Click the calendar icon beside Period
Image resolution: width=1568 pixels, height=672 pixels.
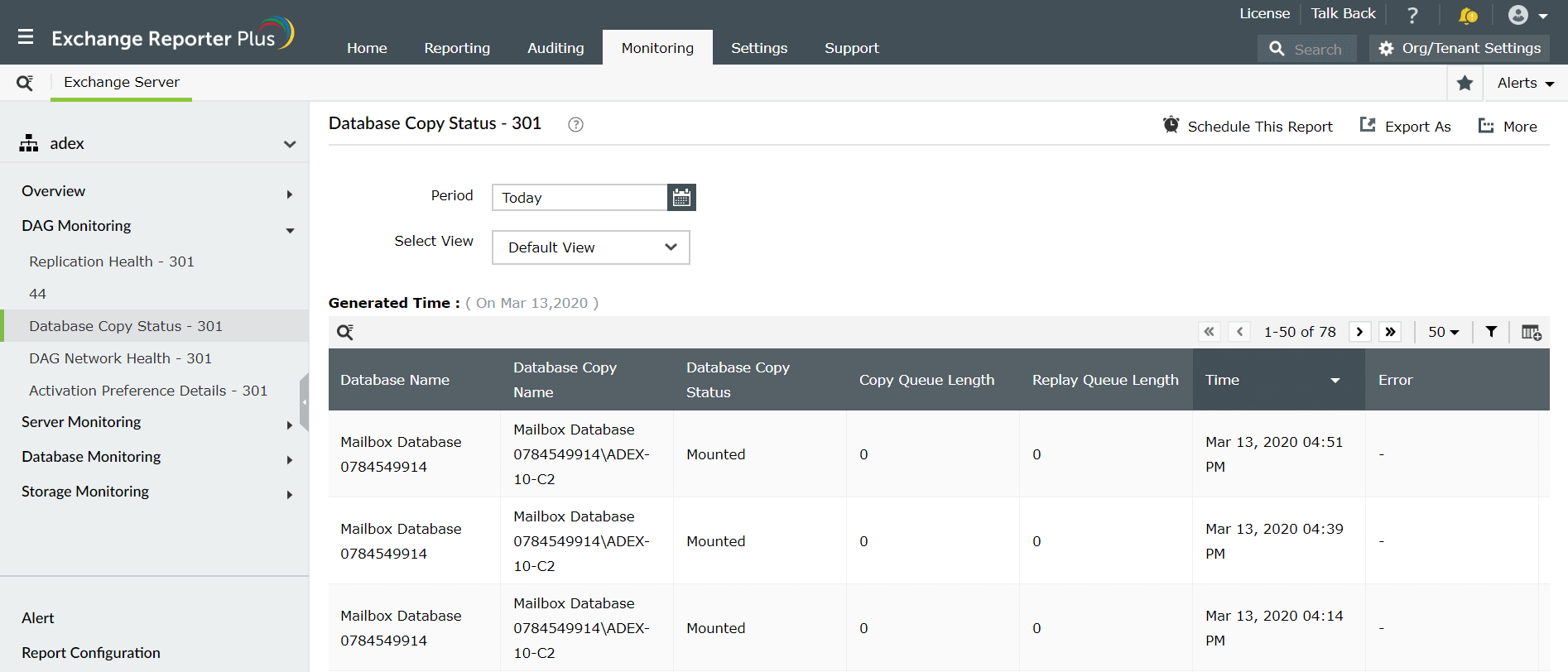pos(681,198)
